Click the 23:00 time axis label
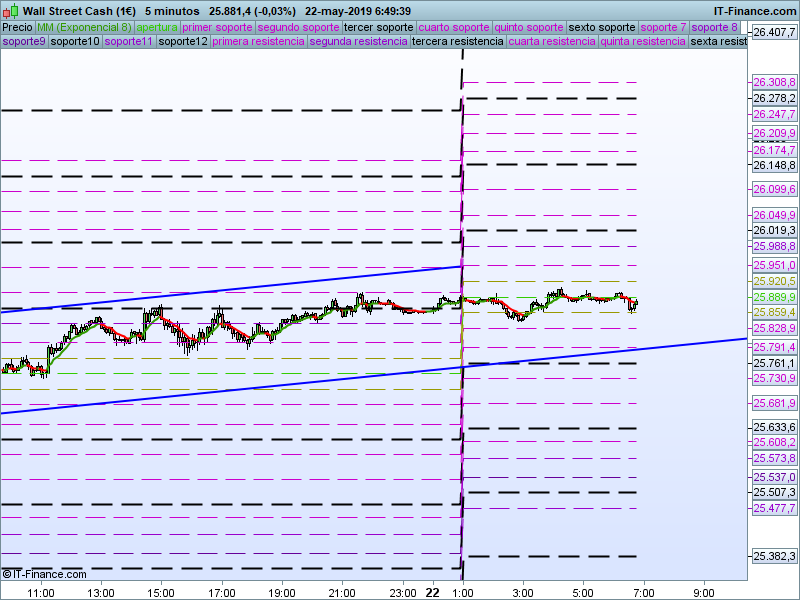 (x=403, y=593)
